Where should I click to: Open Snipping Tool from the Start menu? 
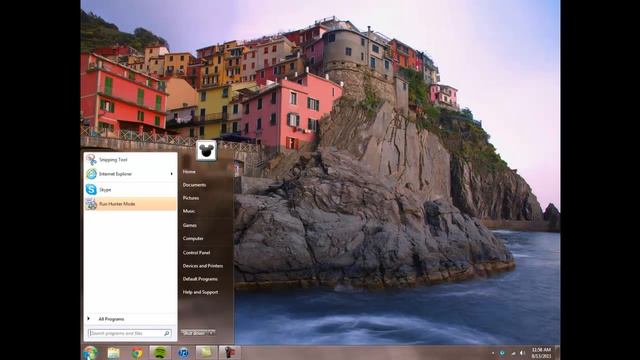tap(131, 160)
